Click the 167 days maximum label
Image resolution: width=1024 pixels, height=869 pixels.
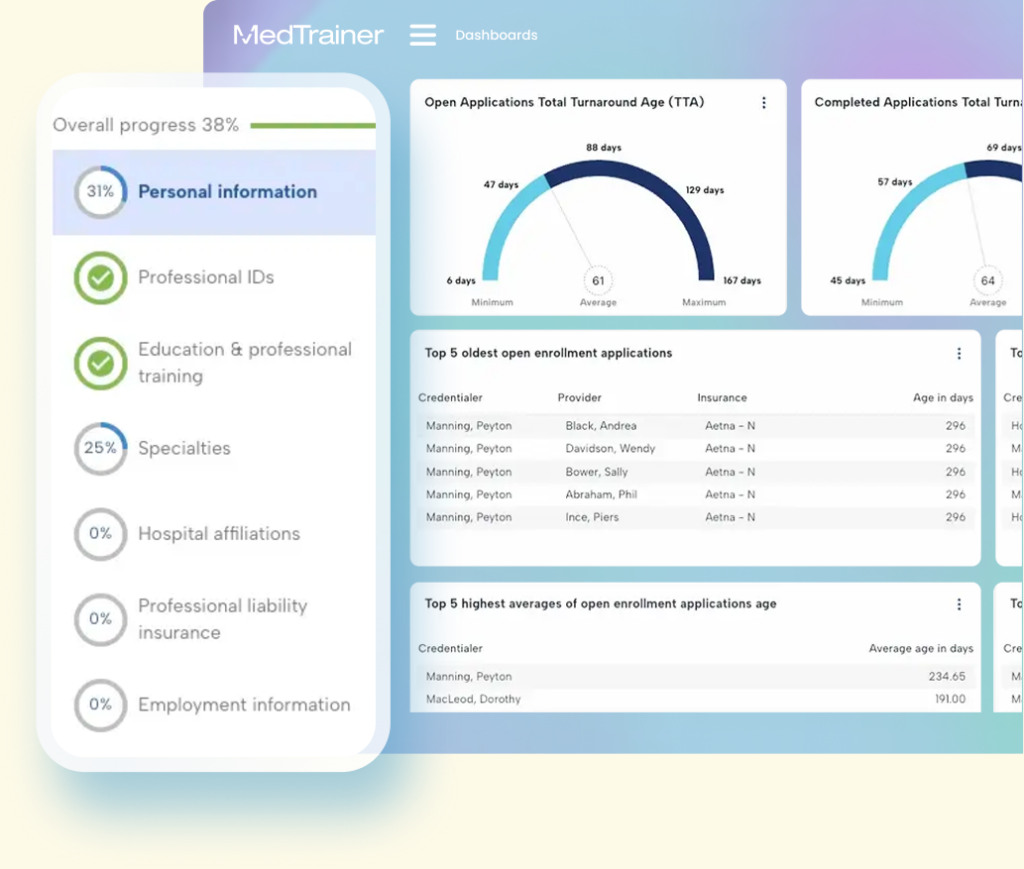[742, 281]
